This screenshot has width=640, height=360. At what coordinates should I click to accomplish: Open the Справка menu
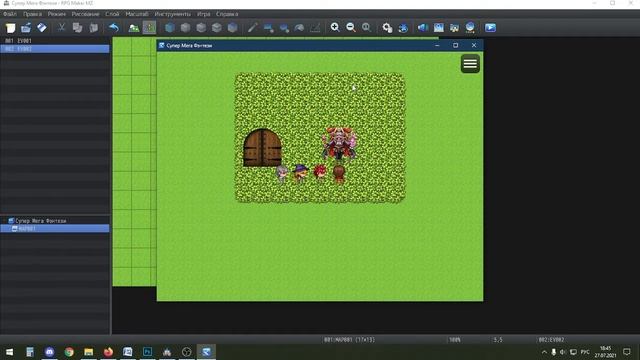tap(227, 14)
